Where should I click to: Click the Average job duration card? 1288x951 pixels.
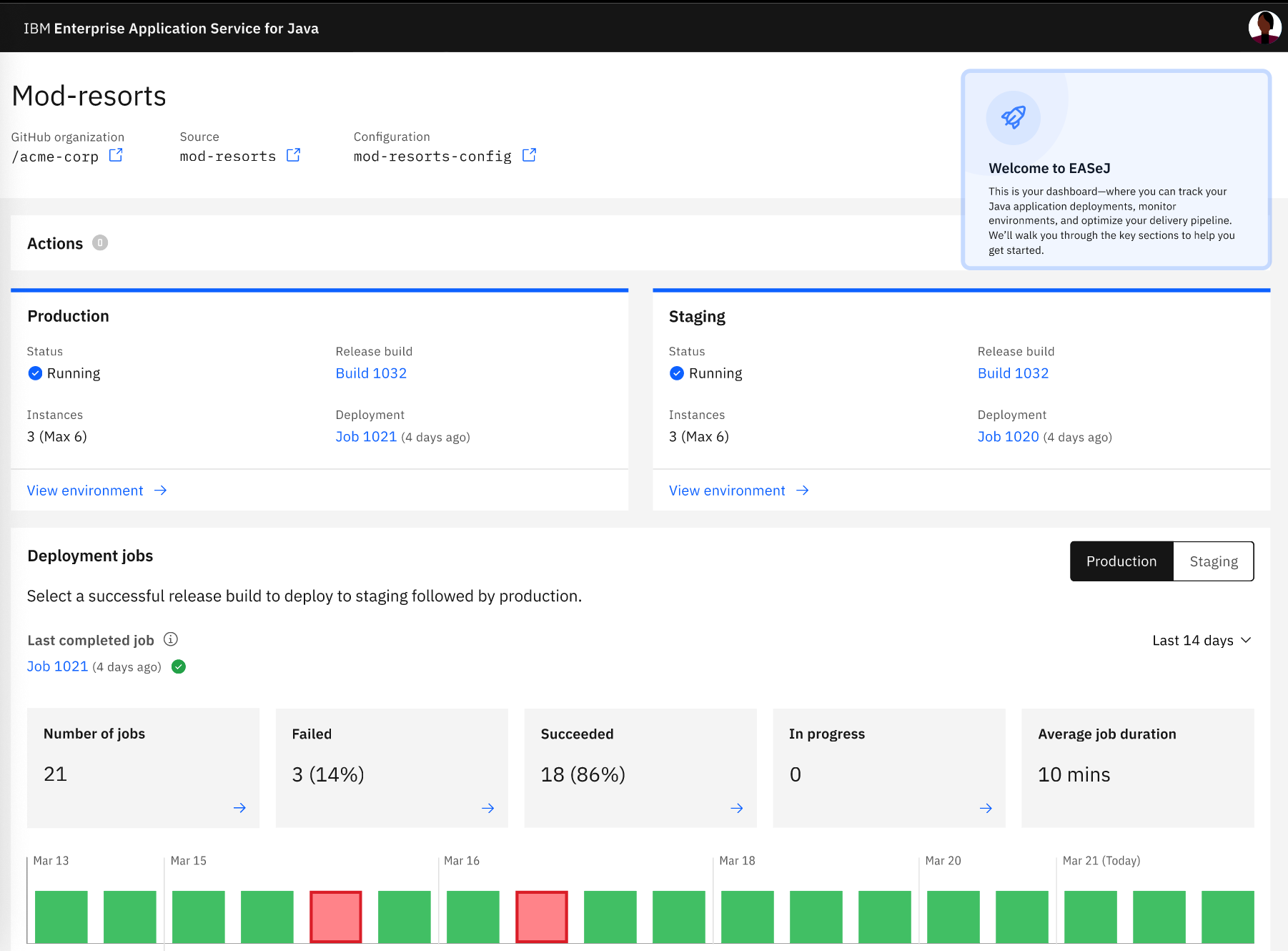pos(1138,768)
